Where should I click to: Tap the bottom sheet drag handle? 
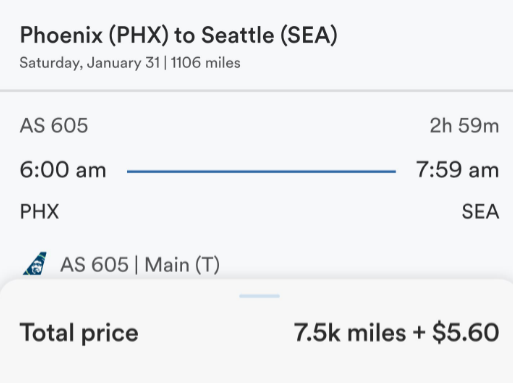point(259,296)
